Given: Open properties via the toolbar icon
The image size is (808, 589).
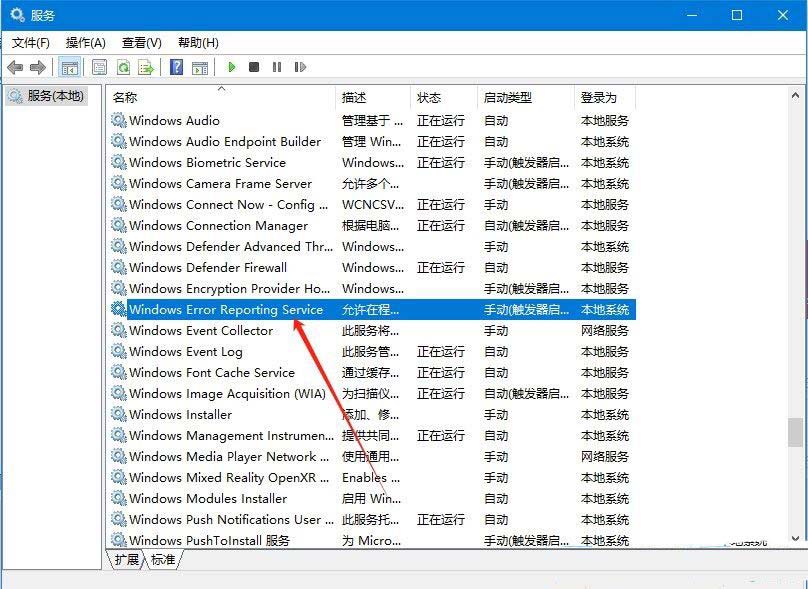Looking at the screenshot, I should coord(97,67).
